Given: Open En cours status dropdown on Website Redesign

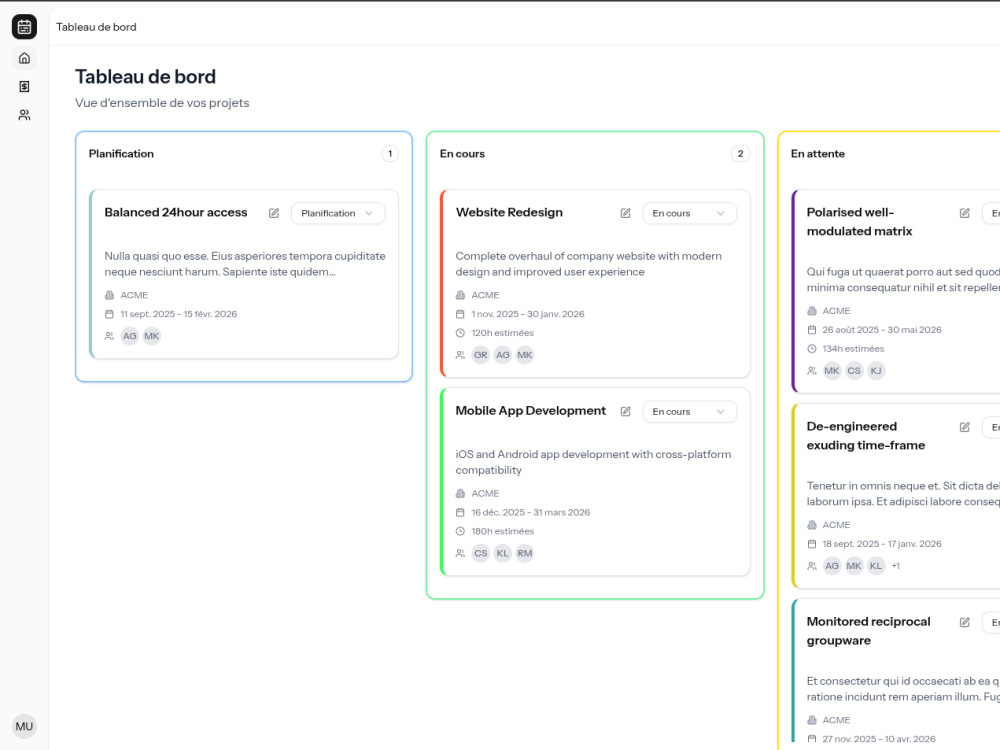Looking at the screenshot, I should pos(689,213).
